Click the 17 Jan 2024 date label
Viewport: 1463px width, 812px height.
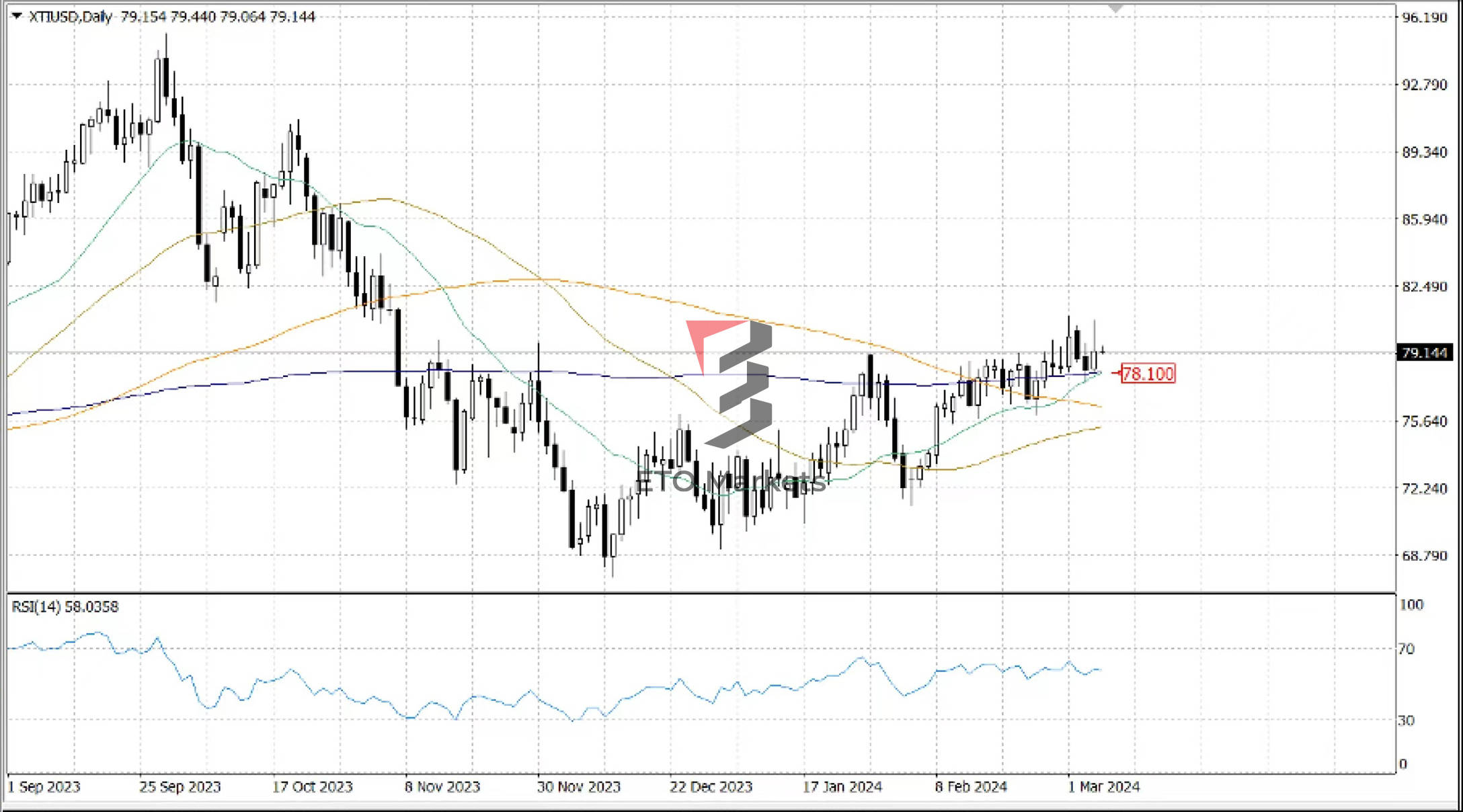tap(842, 786)
